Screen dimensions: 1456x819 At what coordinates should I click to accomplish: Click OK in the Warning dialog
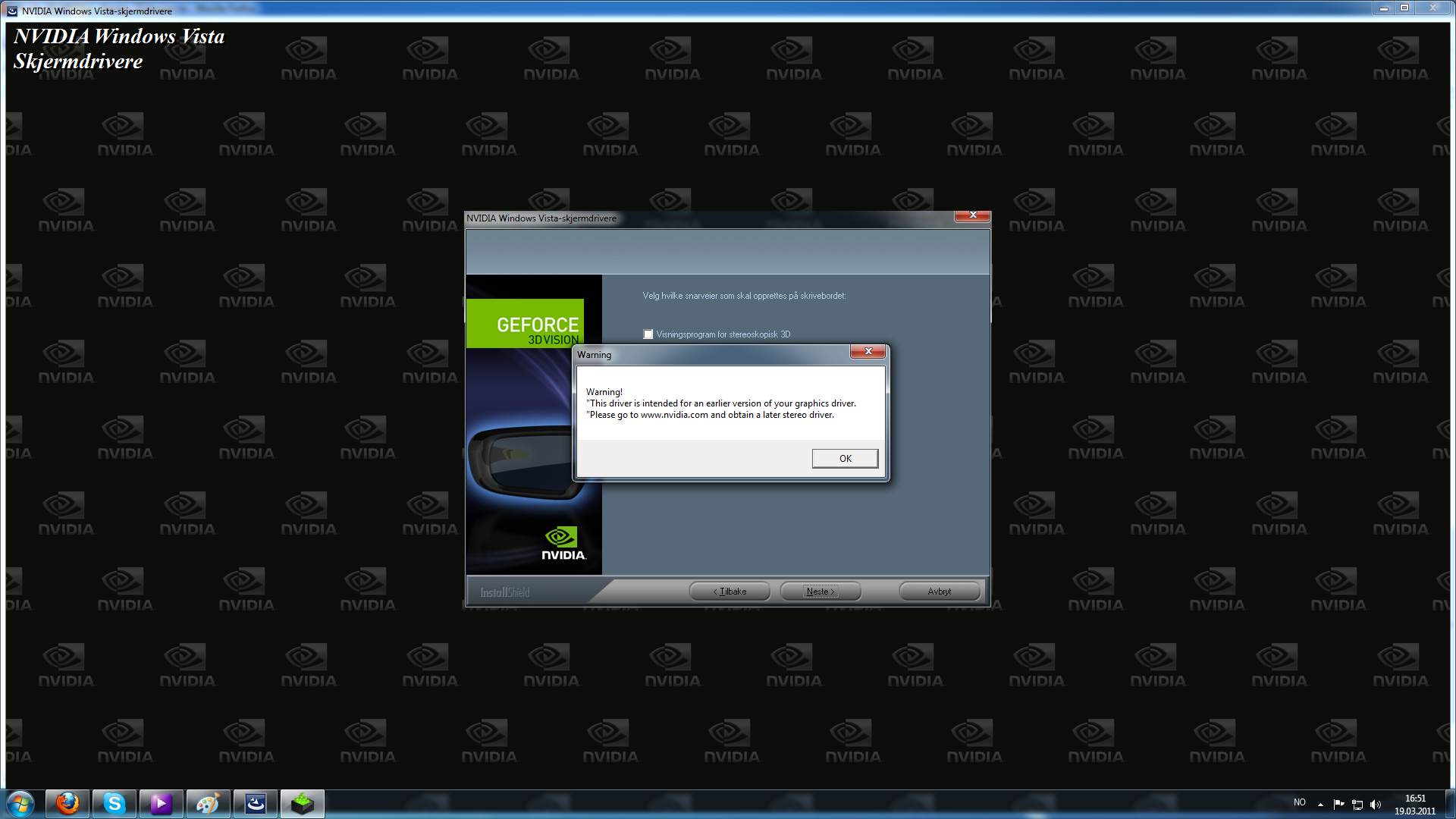(x=845, y=458)
